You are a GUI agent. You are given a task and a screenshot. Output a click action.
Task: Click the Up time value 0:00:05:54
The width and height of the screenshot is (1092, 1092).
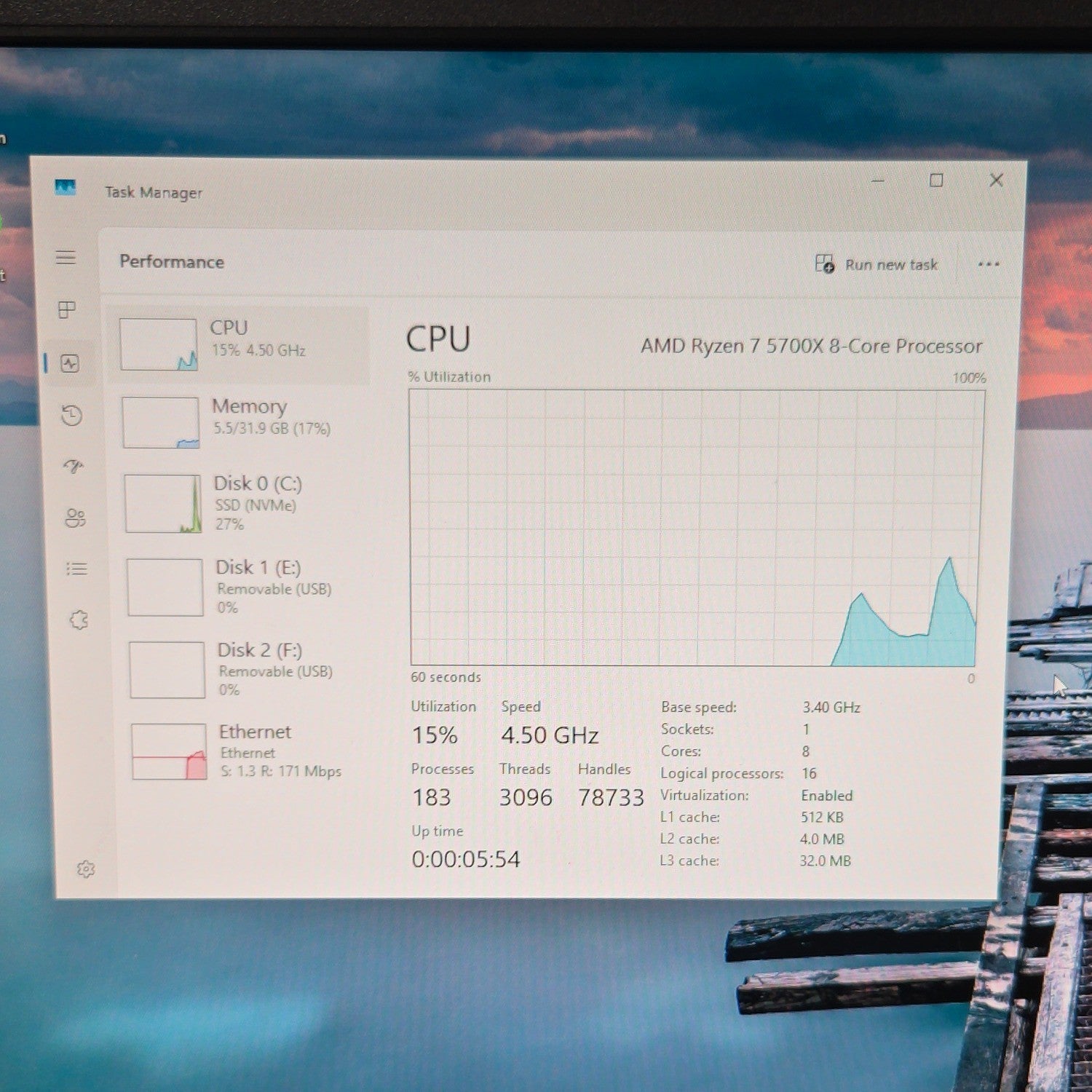[x=466, y=859]
